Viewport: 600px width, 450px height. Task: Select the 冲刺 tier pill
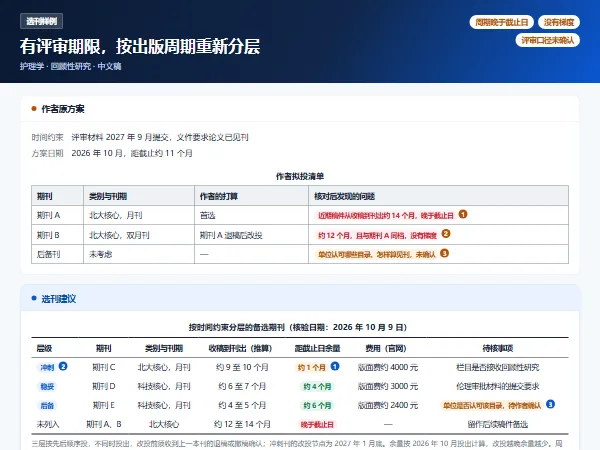tap(47, 367)
